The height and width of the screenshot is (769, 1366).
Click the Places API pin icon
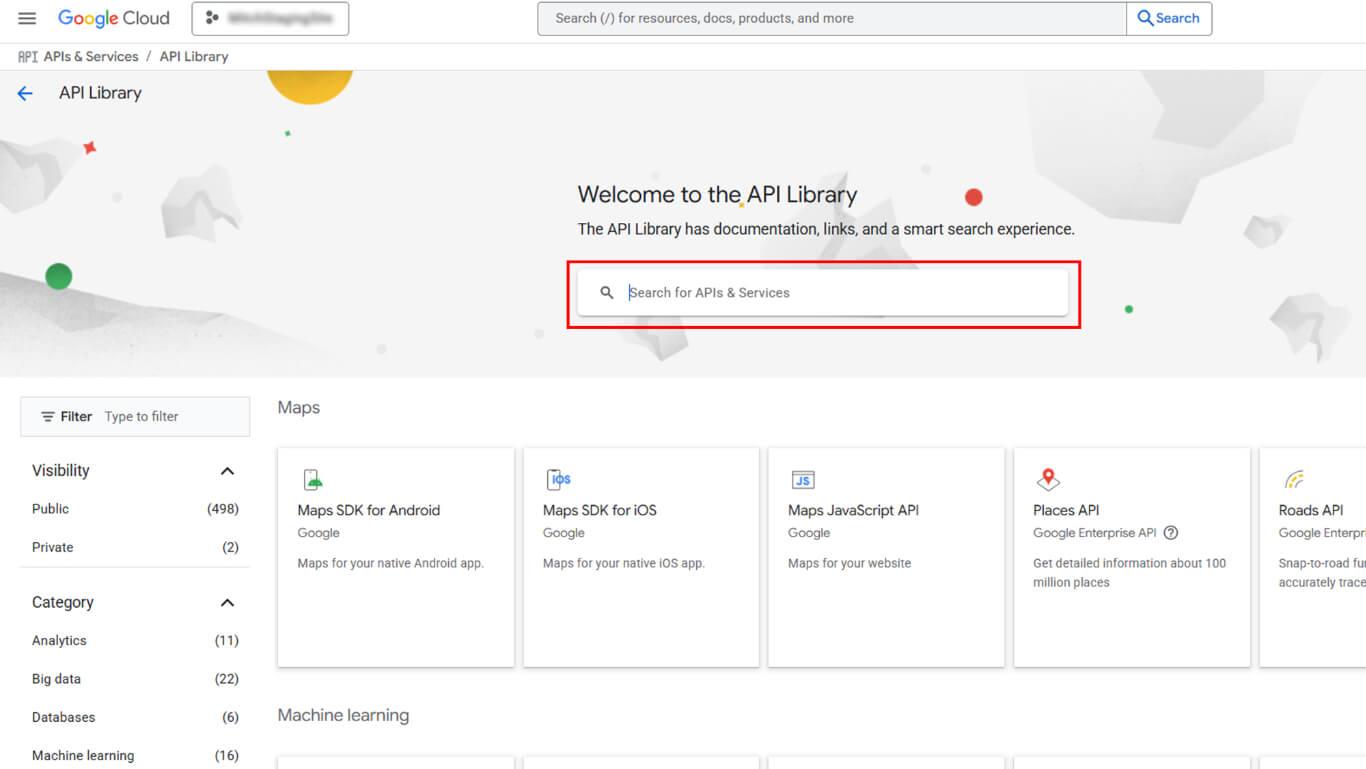[x=1048, y=480]
